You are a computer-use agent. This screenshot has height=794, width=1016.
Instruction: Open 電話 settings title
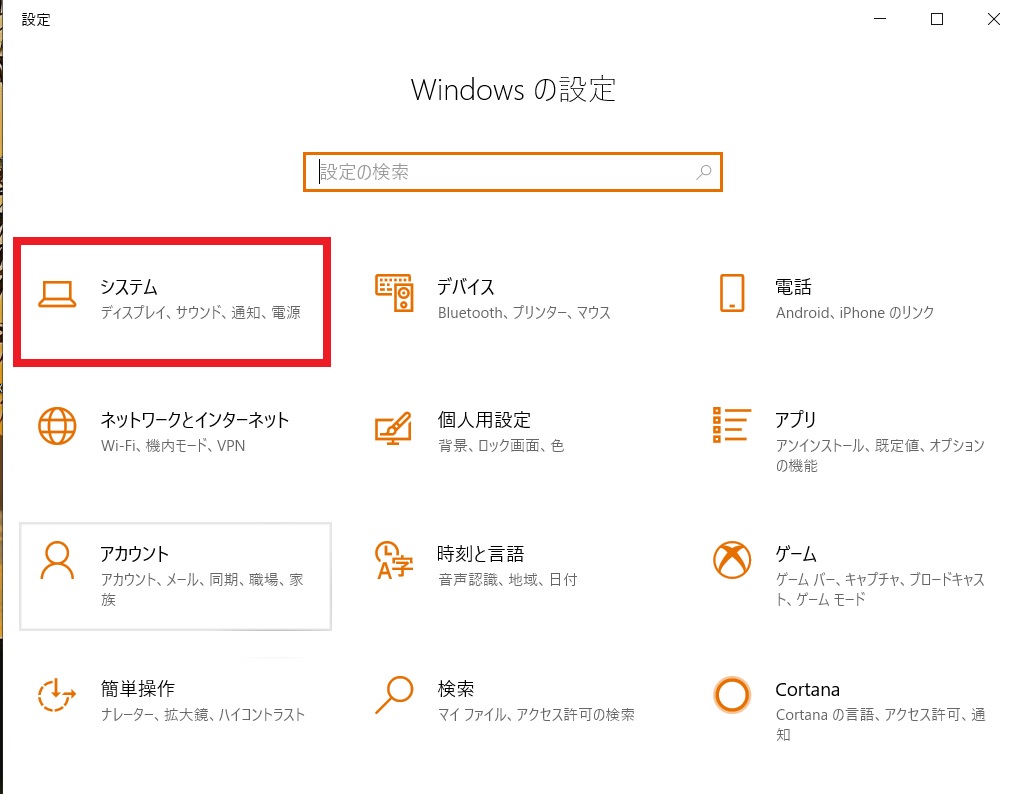[793, 287]
